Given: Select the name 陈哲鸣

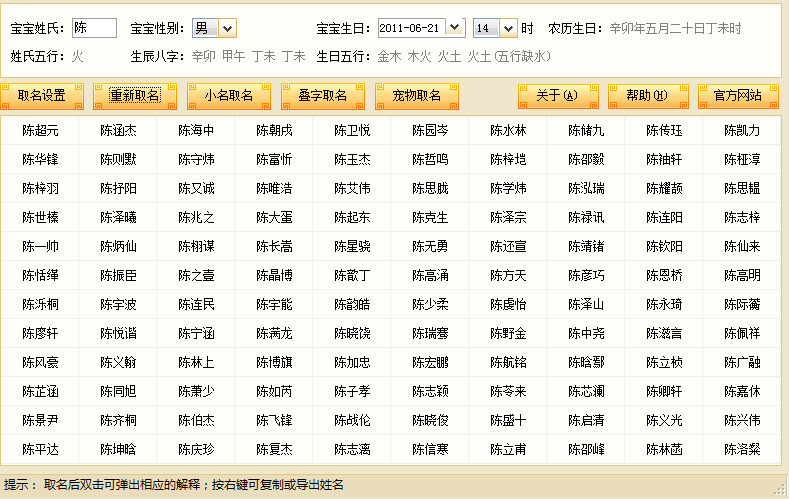Looking at the screenshot, I should coord(430,159).
